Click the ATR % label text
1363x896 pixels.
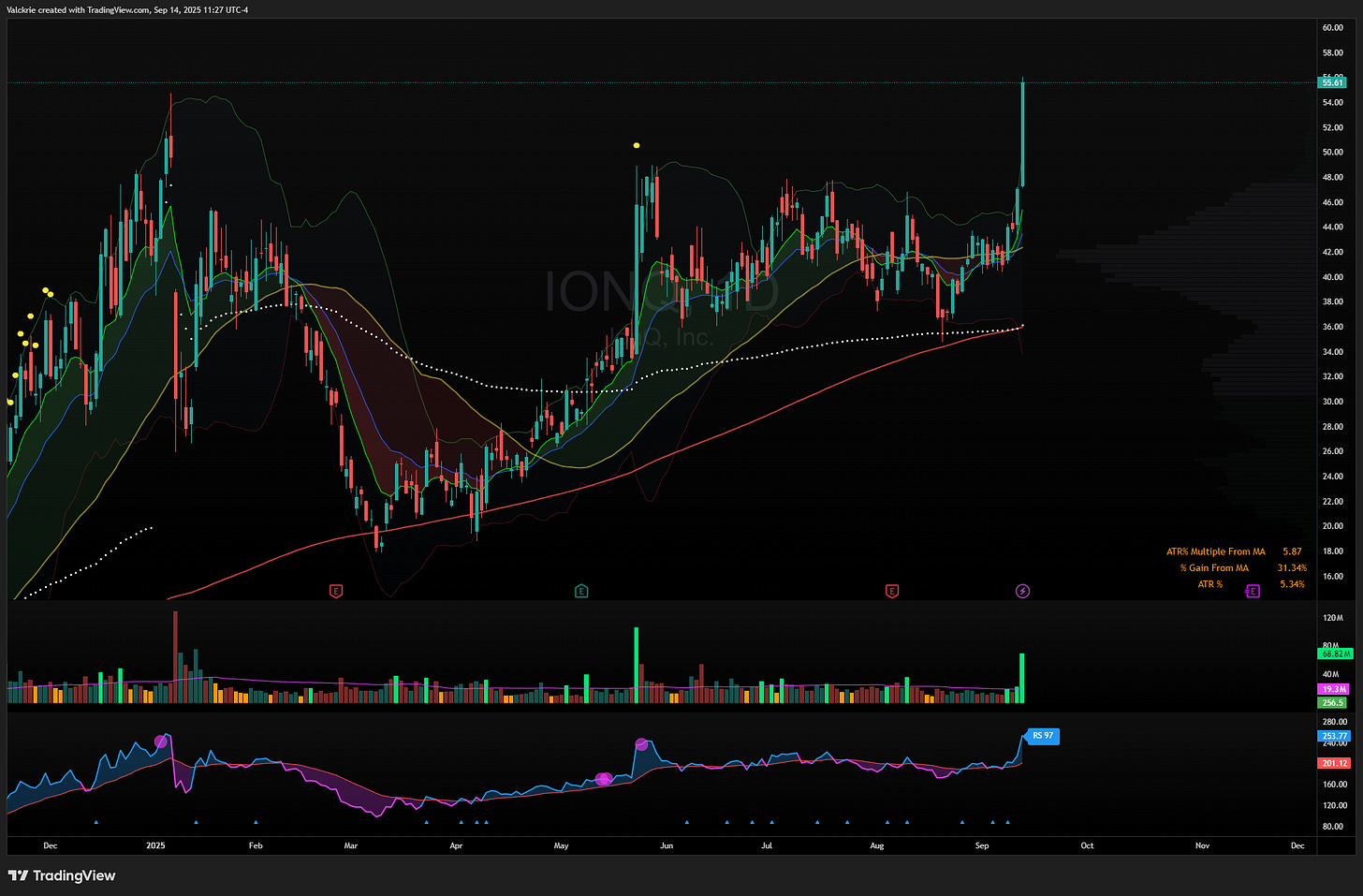tap(1210, 584)
